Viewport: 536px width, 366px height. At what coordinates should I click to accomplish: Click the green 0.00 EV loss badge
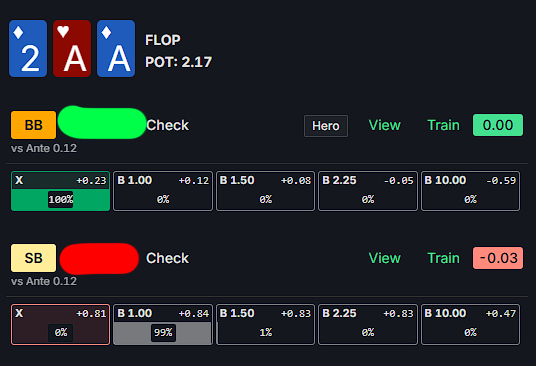[x=498, y=125]
